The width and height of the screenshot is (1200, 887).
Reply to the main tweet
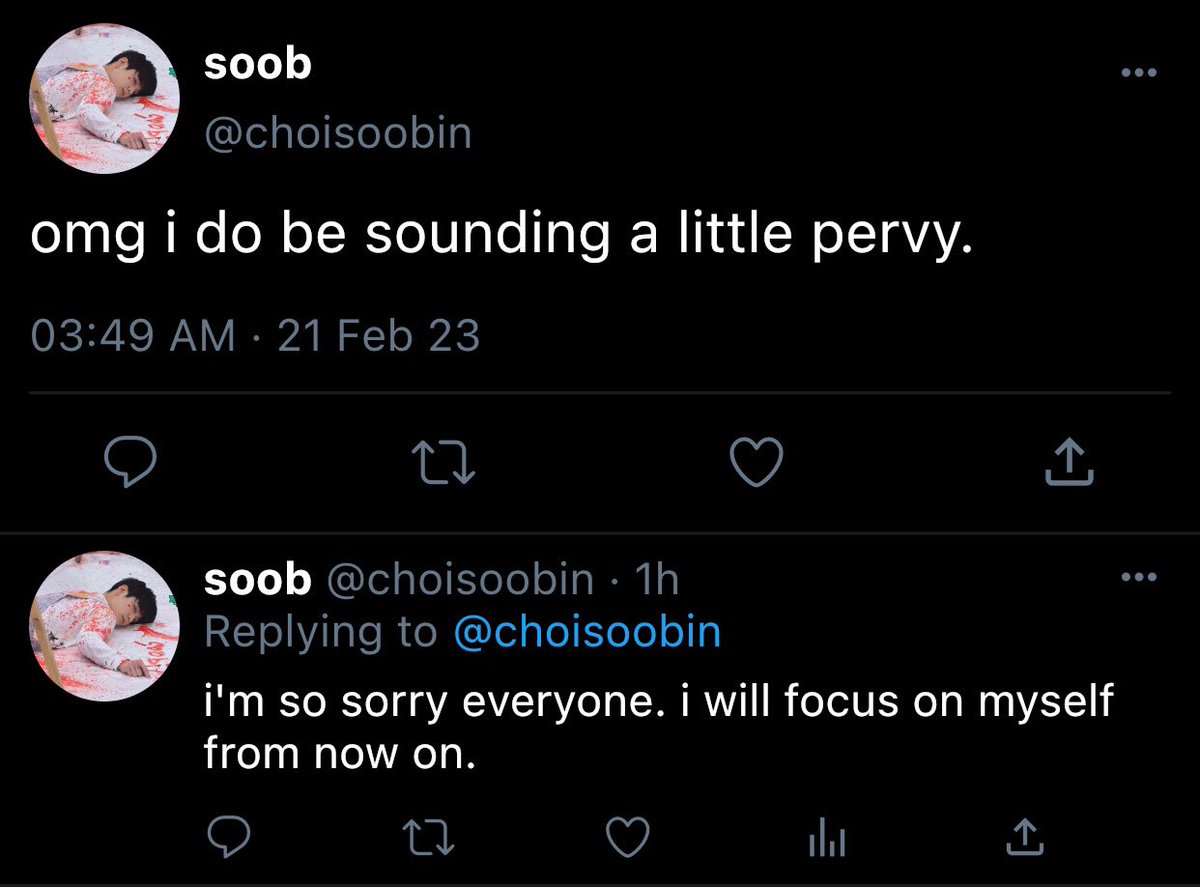(x=131, y=463)
